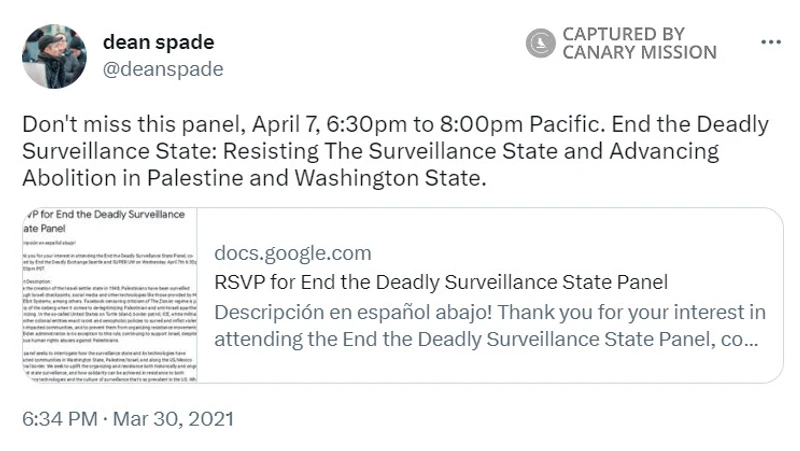Click the Mar 30, 2021 date

click(173, 419)
